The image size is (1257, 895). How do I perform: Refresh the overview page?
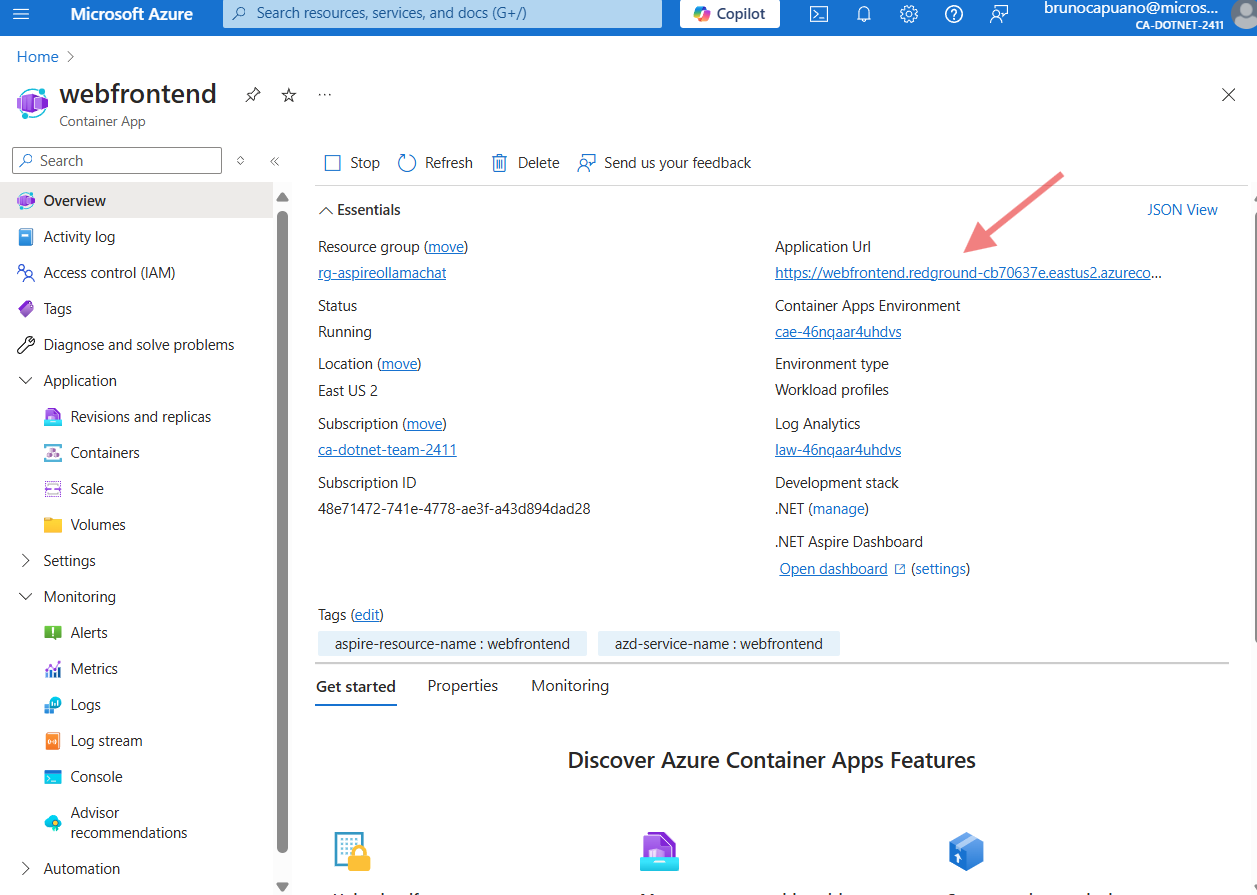[435, 163]
